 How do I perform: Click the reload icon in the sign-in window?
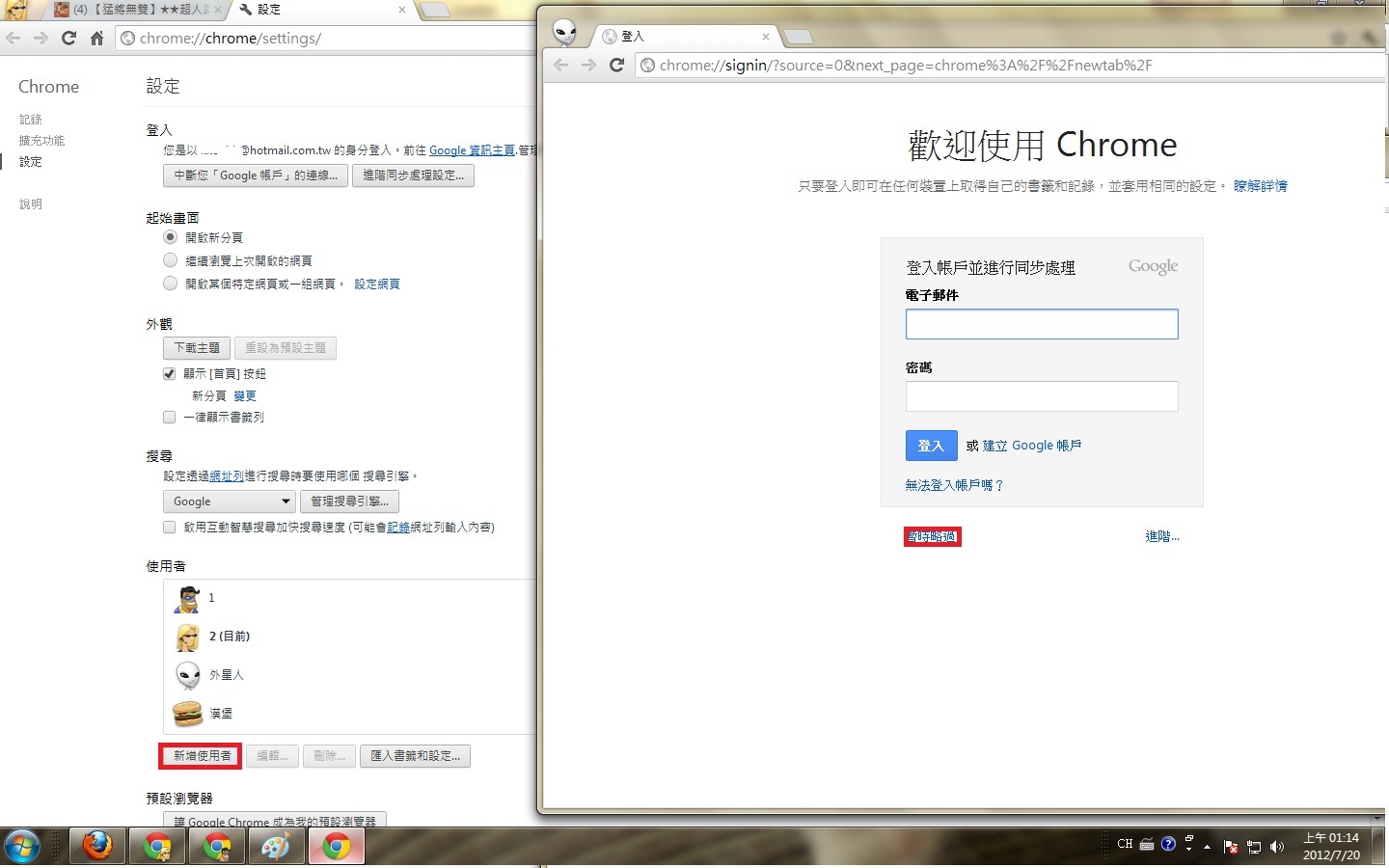coord(617,65)
